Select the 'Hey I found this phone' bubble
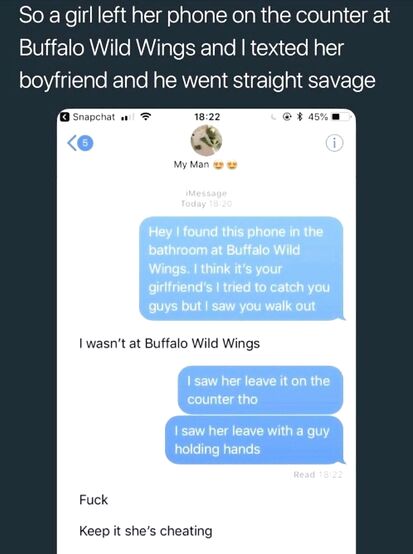This screenshot has width=413, height=554. 241,269
